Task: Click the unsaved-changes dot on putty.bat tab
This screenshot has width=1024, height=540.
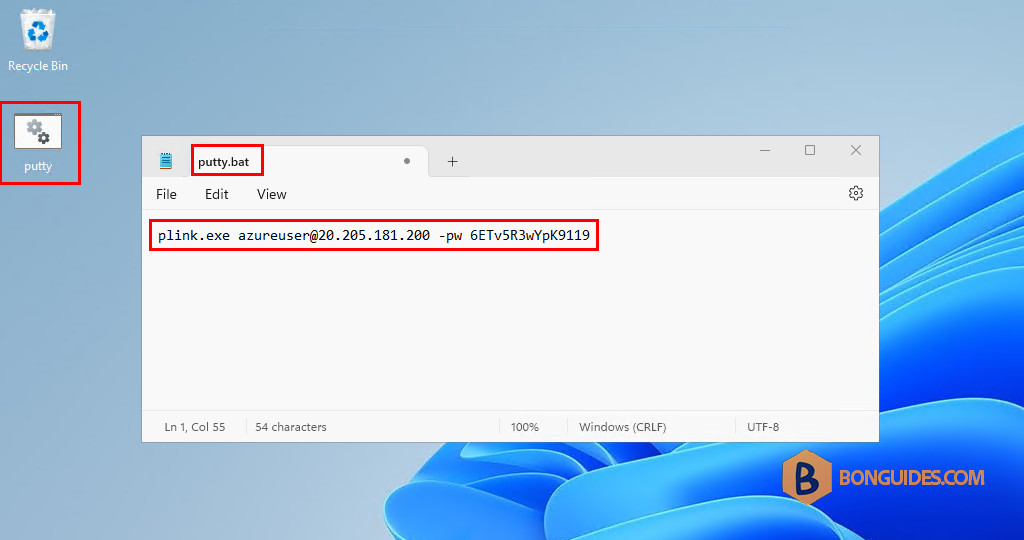Action: (x=407, y=161)
